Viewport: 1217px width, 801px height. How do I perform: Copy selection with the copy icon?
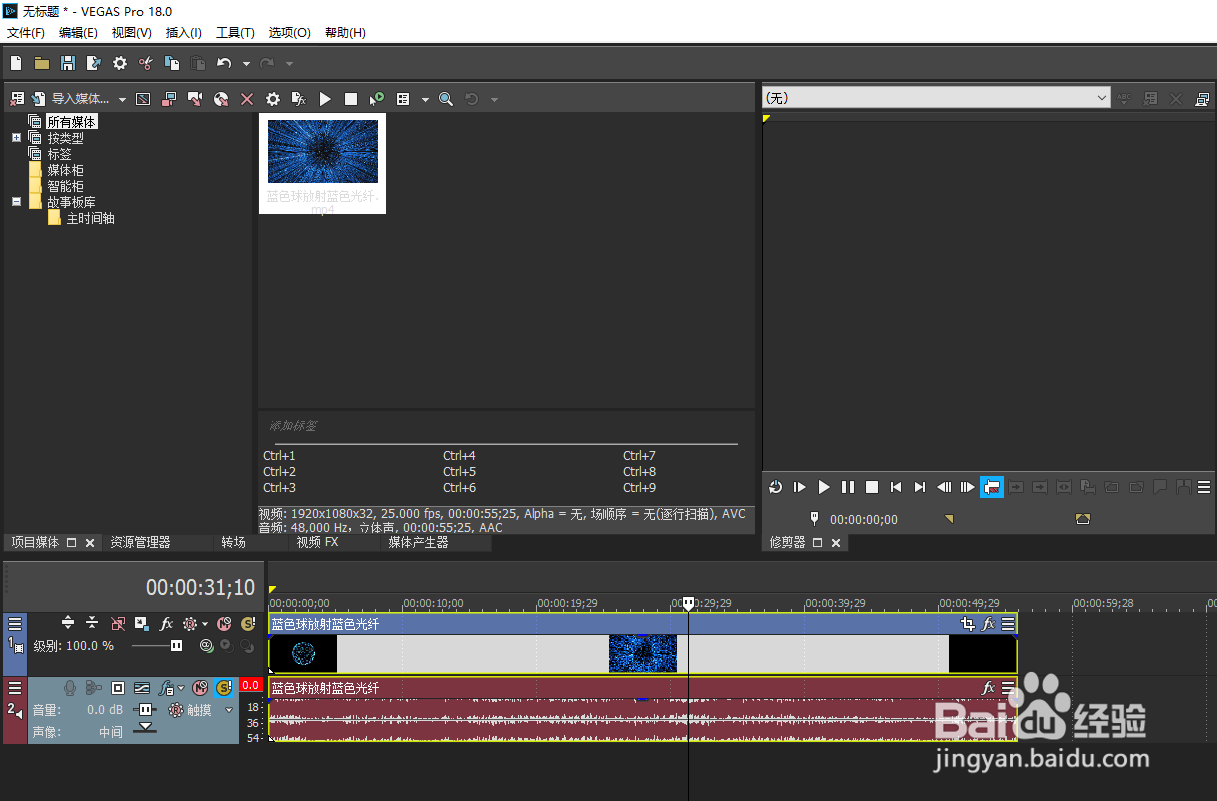pos(172,63)
